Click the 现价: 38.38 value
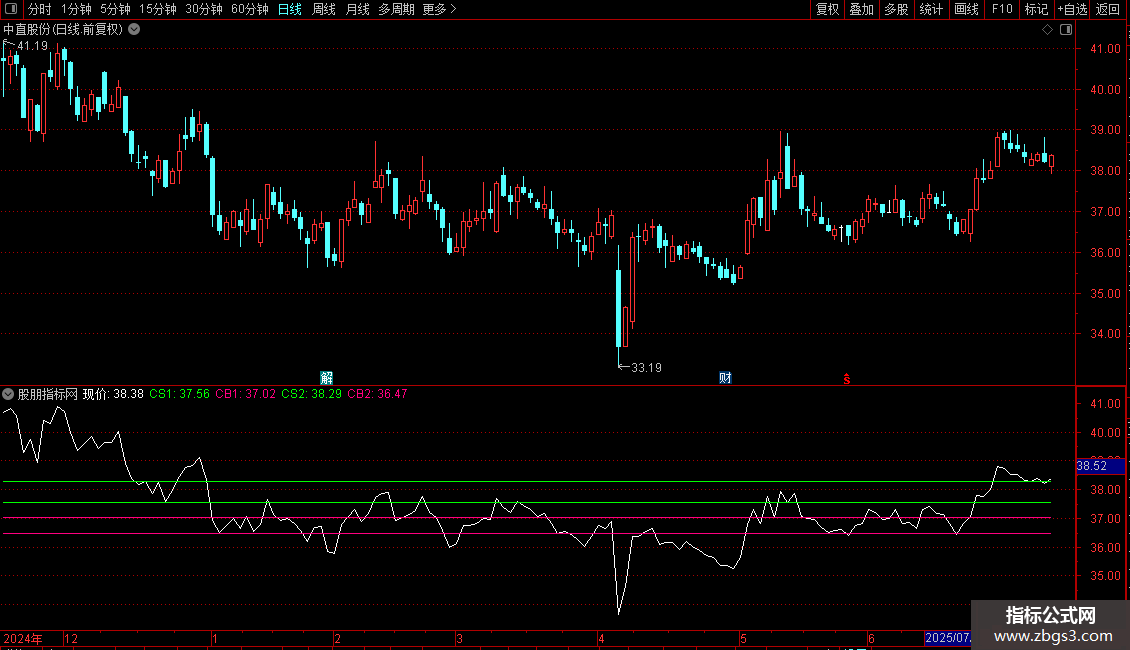 (x=113, y=394)
